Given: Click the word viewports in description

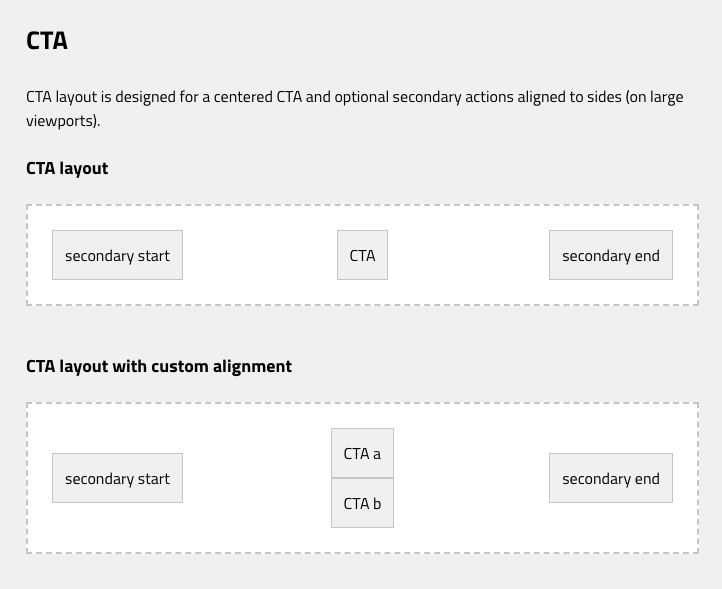Looking at the screenshot, I should 63,121.
